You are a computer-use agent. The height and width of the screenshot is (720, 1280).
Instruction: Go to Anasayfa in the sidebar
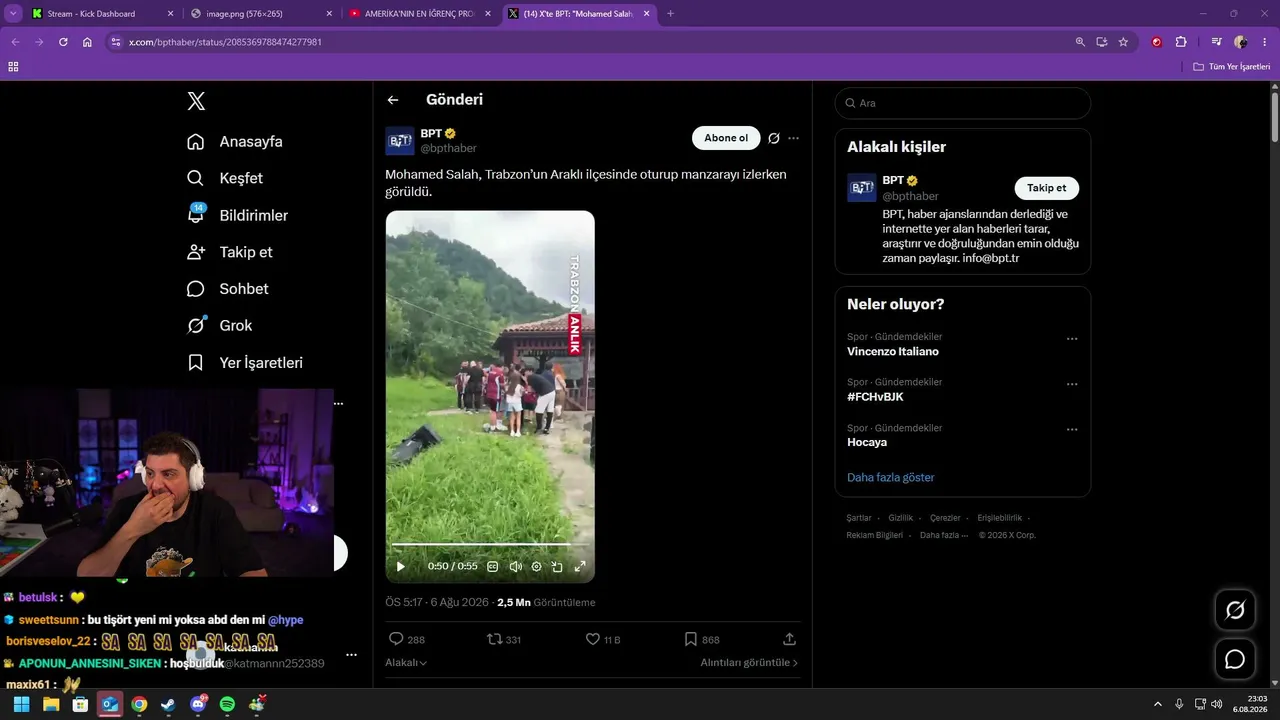235,142
